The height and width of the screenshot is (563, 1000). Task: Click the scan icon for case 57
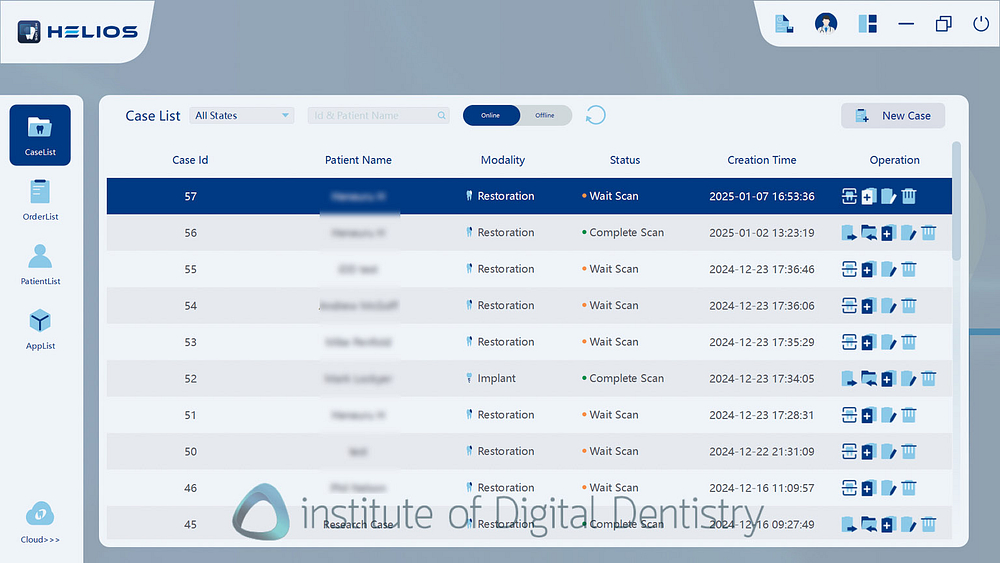(x=849, y=196)
